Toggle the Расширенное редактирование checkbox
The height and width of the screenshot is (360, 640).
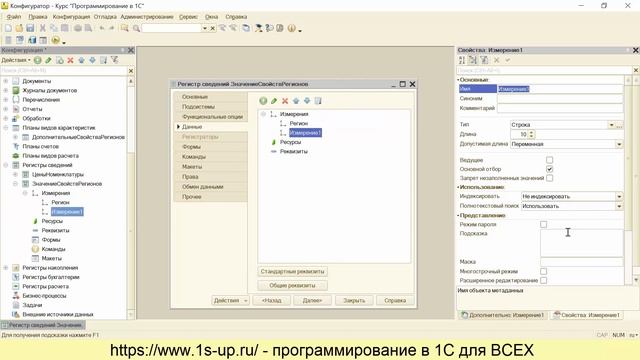[543, 280]
